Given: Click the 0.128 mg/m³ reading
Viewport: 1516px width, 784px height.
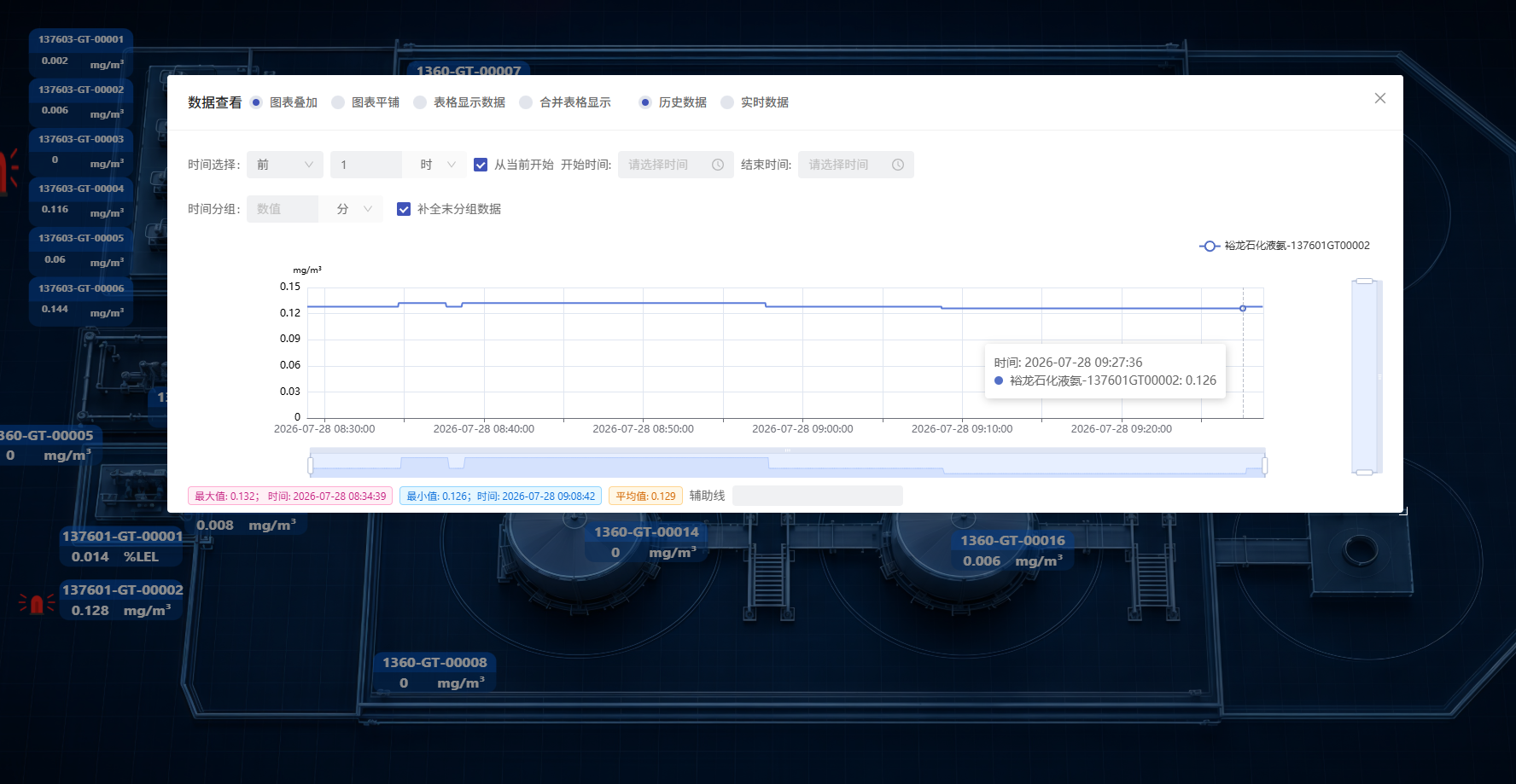Looking at the screenshot, I should tap(121, 611).
